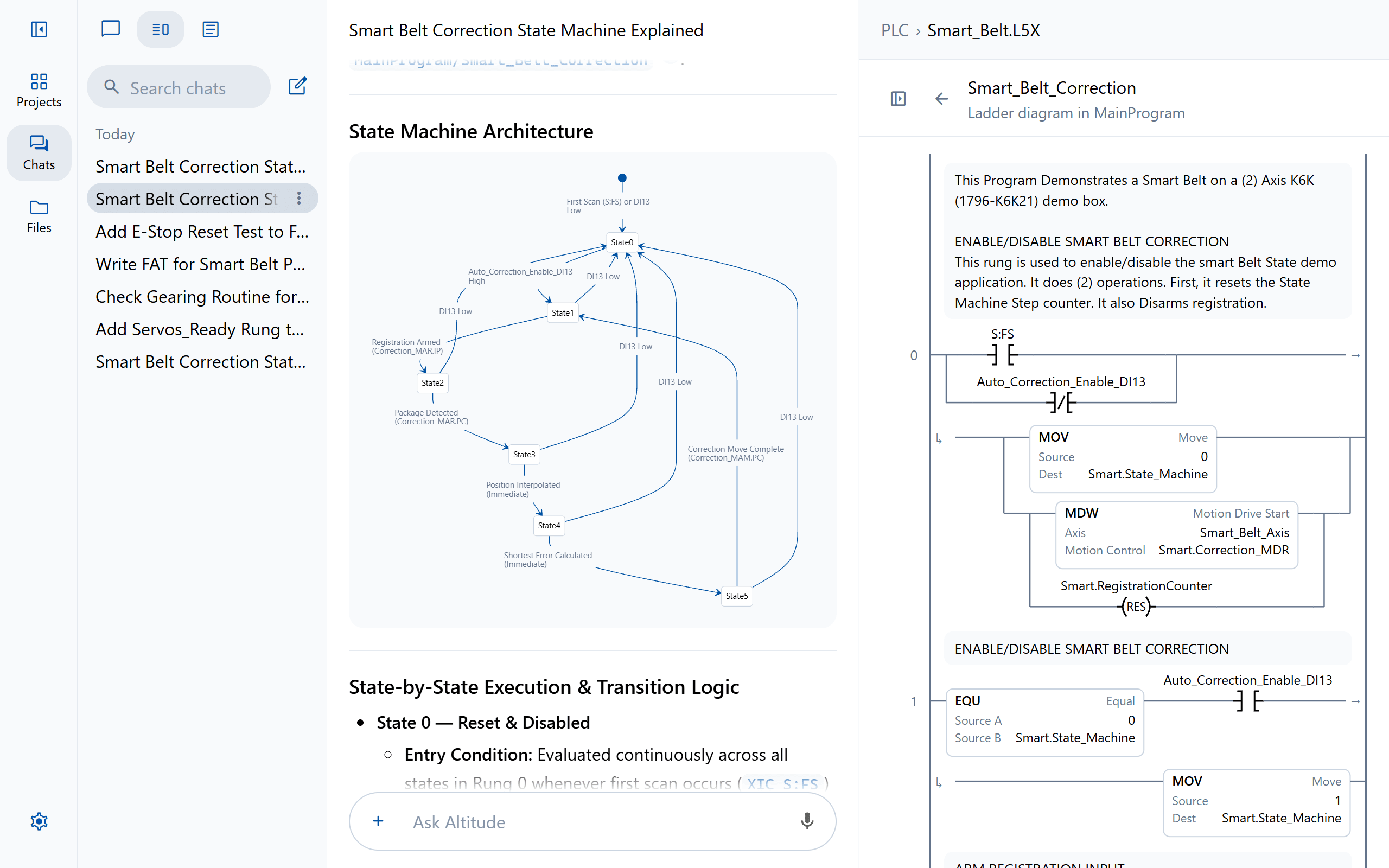This screenshot has height=868, width=1389.
Task: Click the attach plus icon in input
Action: (x=378, y=821)
